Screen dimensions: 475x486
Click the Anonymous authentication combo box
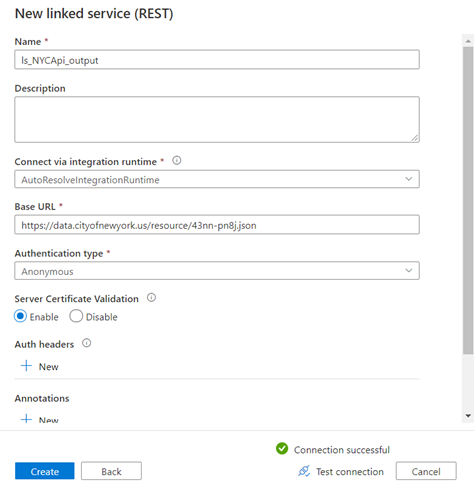pos(217,271)
